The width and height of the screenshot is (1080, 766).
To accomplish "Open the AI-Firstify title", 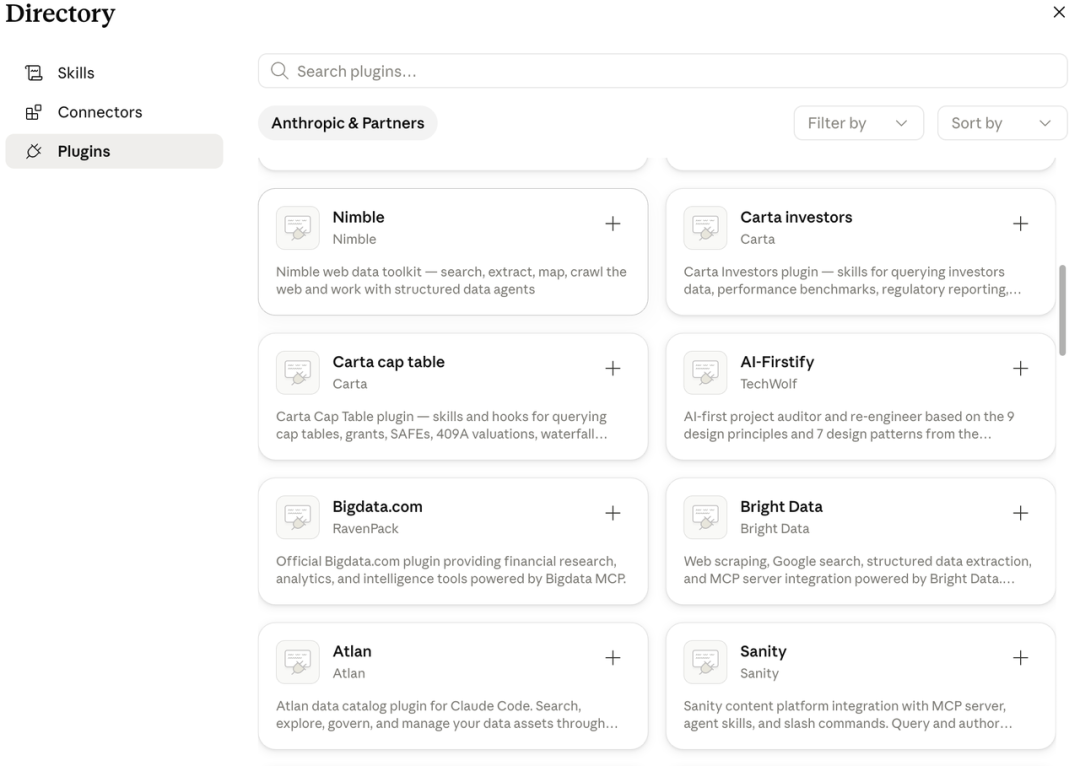I will pyautogui.click(x=777, y=362).
